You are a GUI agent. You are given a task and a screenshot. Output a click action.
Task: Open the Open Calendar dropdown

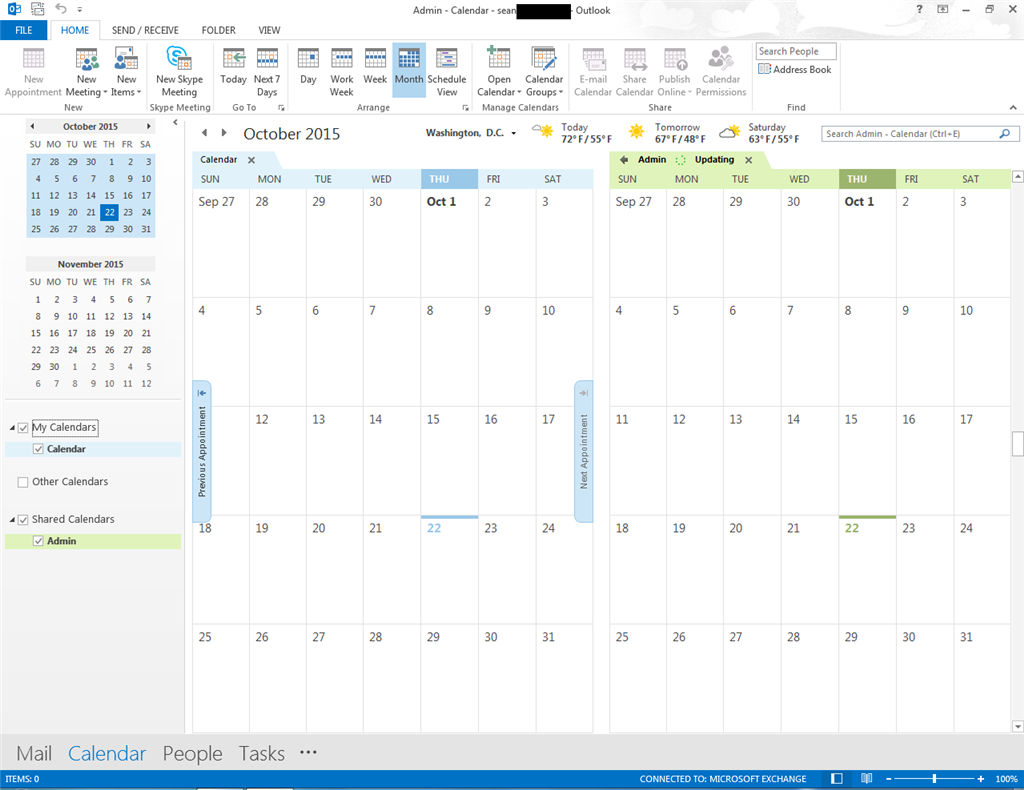point(499,72)
